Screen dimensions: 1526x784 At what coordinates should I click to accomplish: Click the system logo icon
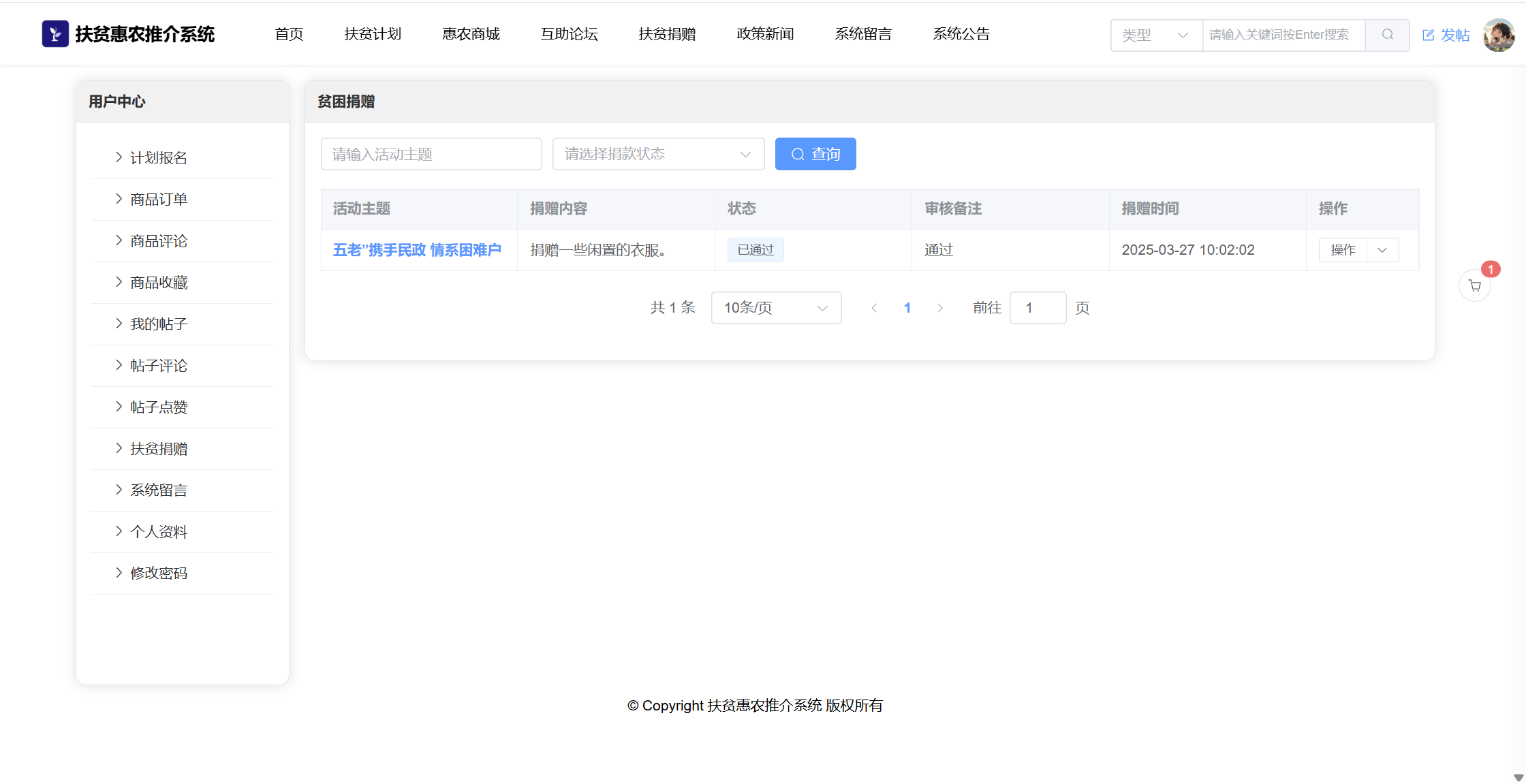(x=55, y=34)
